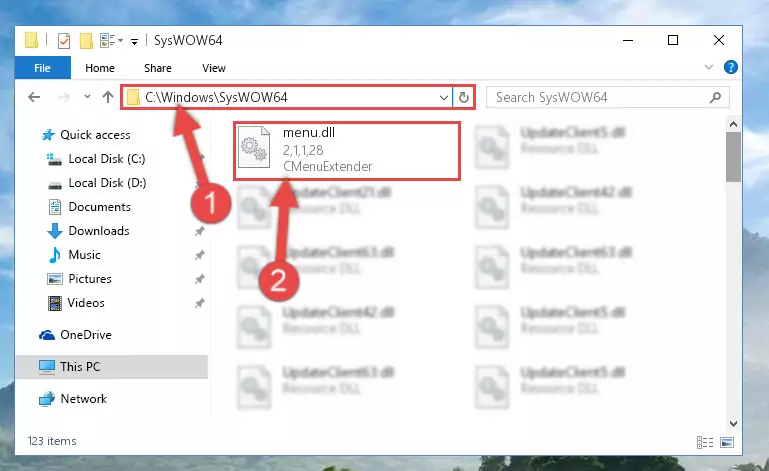Switch to Details view icon in status bar
Screen dimensions: 769x471
pos(705,443)
